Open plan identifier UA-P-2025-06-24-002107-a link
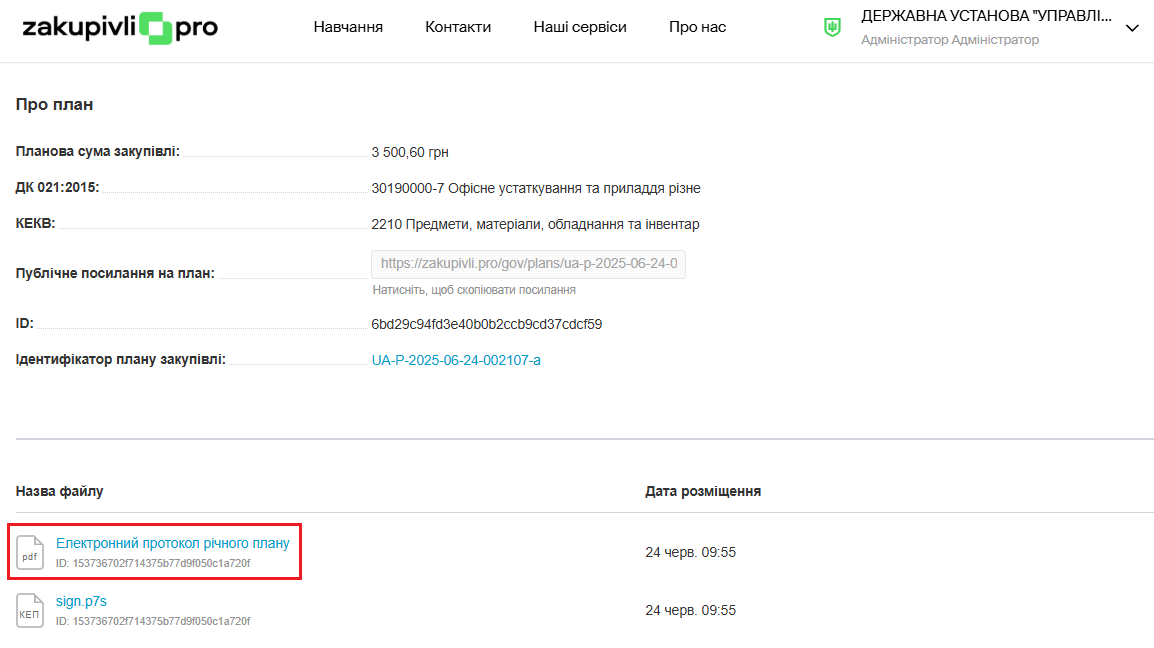The width and height of the screenshot is (1154, 648). (x=456, y=360)
